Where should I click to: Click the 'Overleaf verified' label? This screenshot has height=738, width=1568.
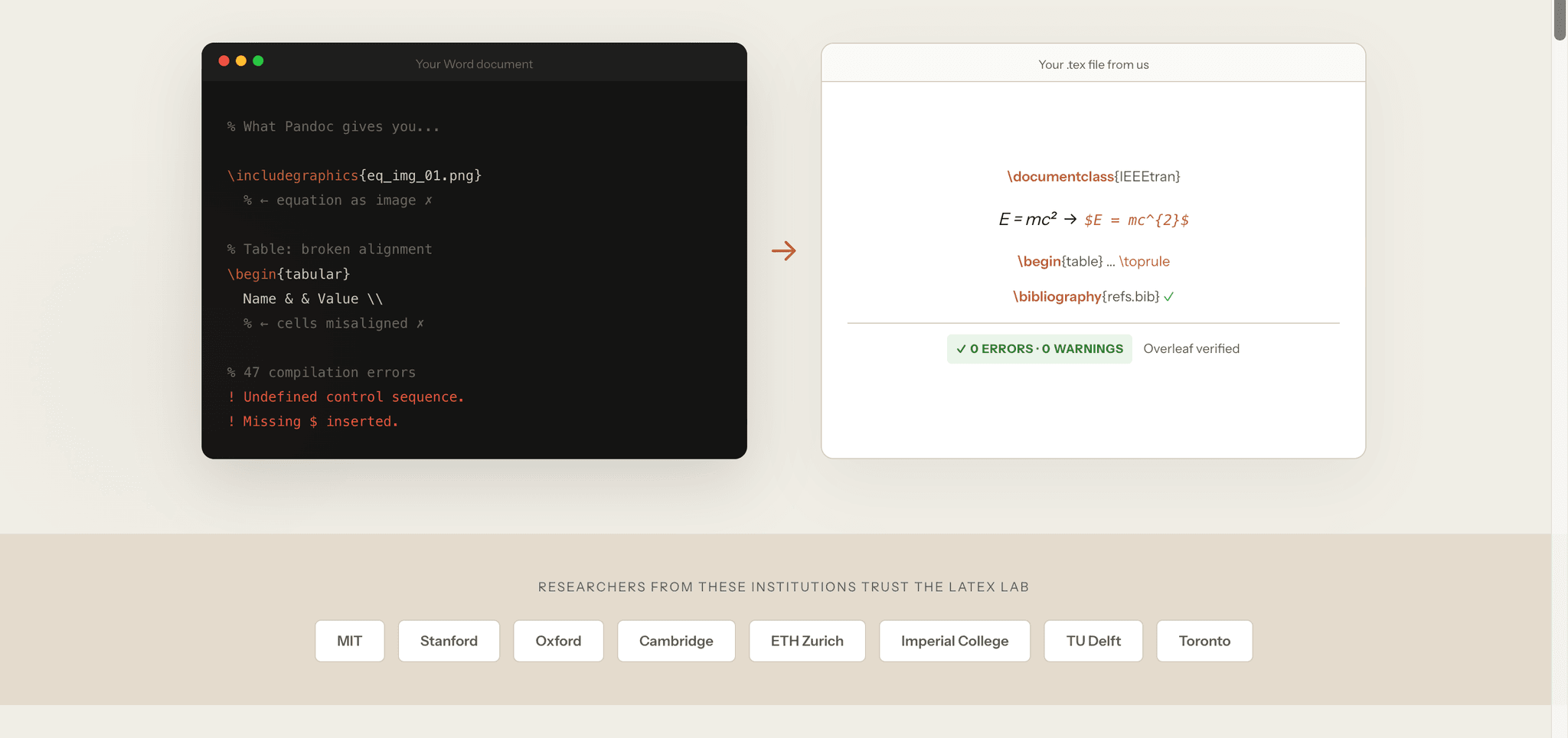1191,349
